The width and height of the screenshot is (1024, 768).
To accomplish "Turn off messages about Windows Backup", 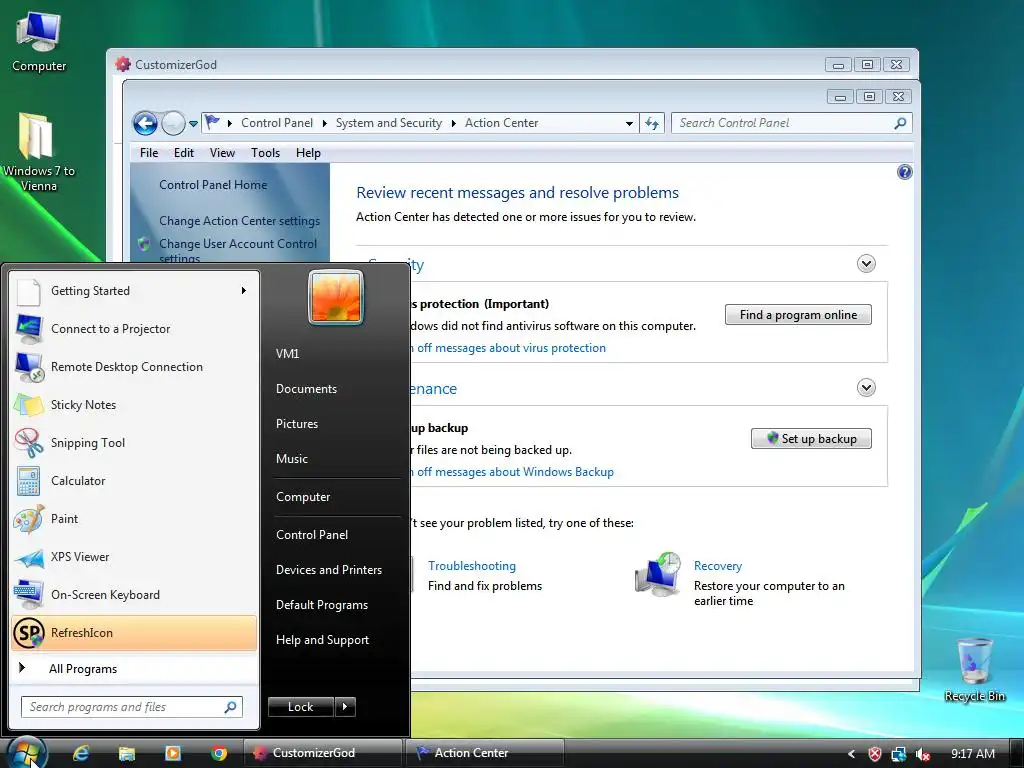I will click(x=511, y=472).
